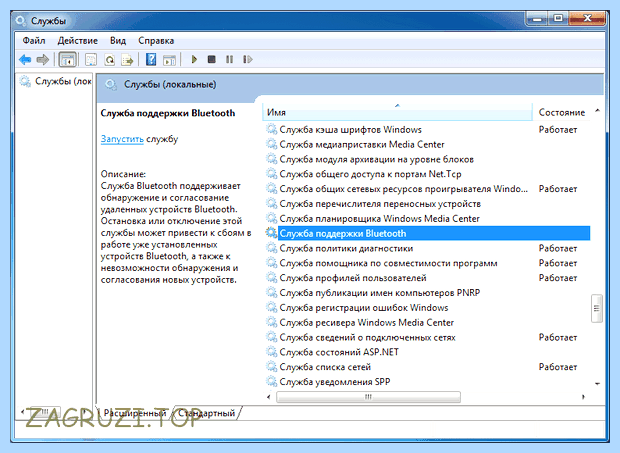Click the horizontal scrollbar thumb of services list
Viewport: 620px width, 453px height.
coord(368,397)
